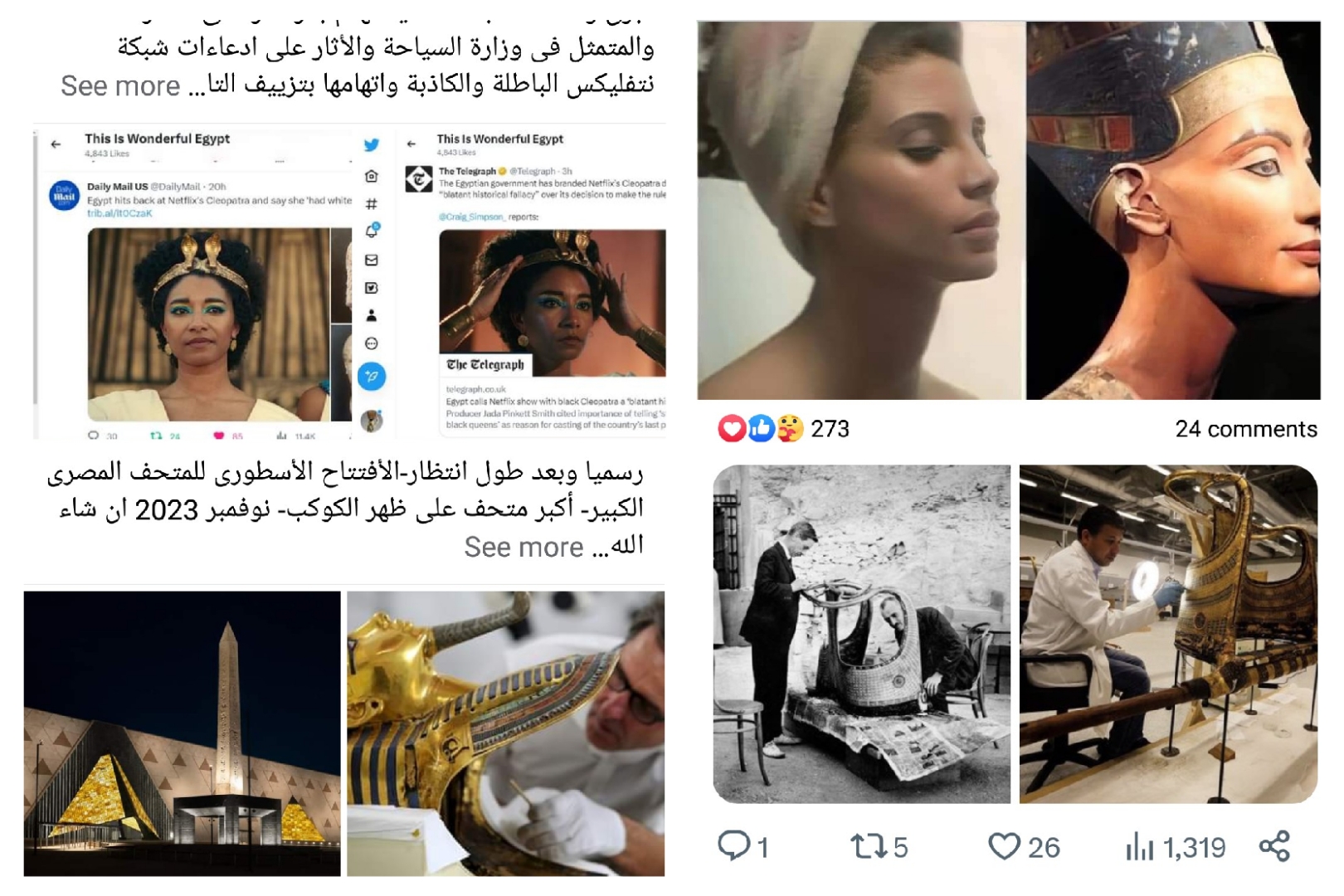
Task: Open the hashtag explore icon
Action: pos(372,204)
